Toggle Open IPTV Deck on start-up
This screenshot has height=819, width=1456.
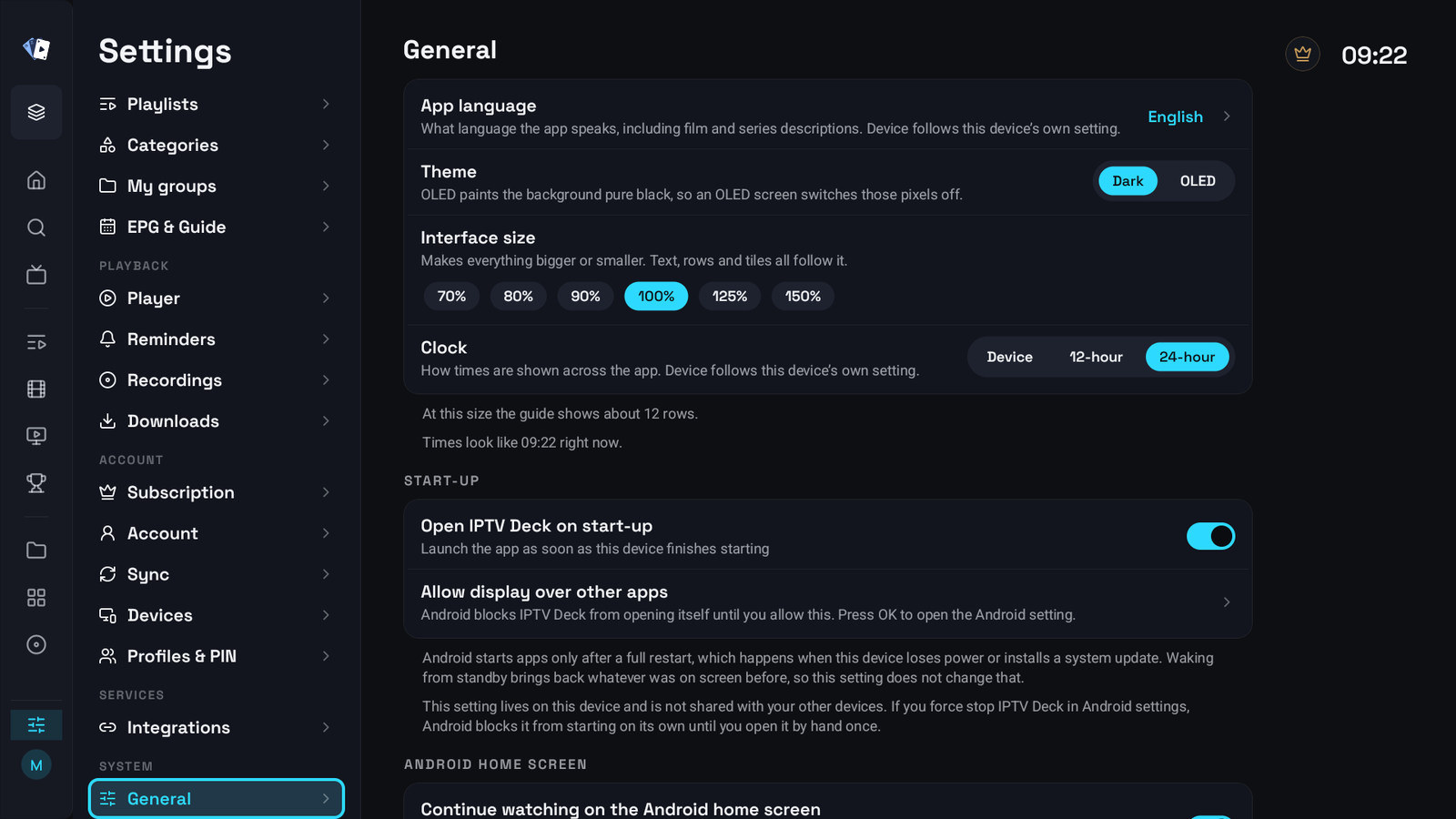(x=1210, y=537)
